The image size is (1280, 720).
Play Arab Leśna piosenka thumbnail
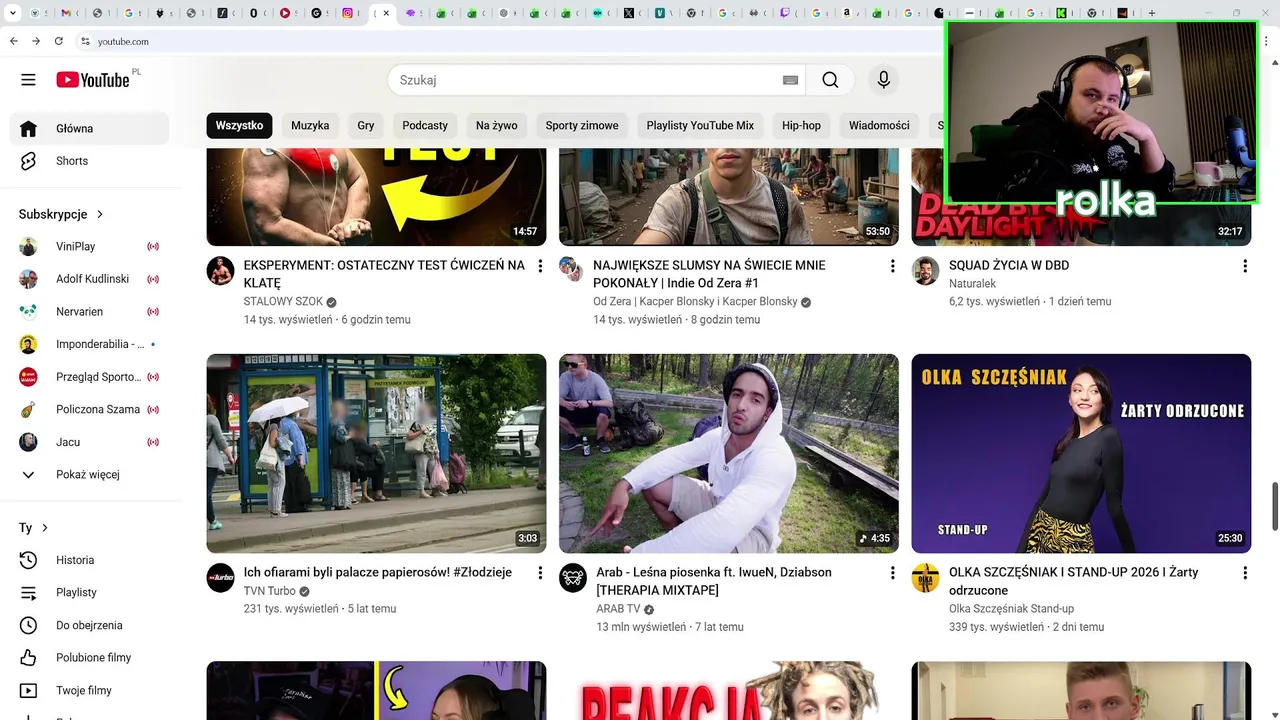[729, 453]
